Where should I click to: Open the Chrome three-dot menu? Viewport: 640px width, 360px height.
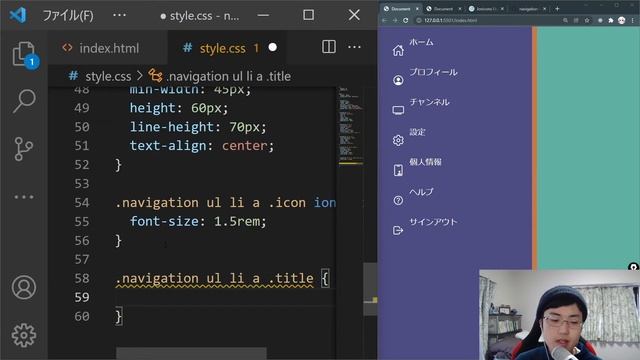[633, 20]
